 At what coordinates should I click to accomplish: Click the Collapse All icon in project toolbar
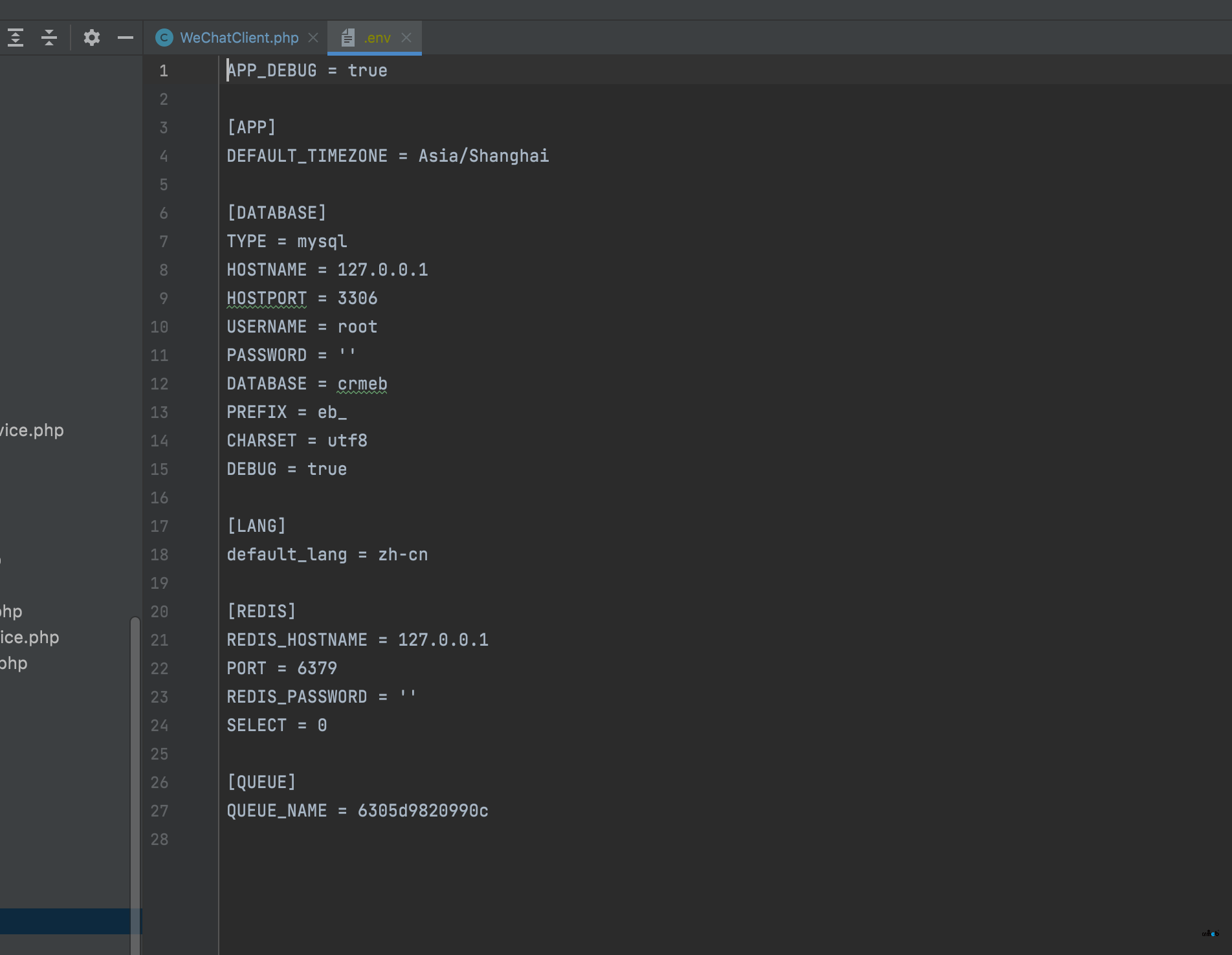[49, 38]
